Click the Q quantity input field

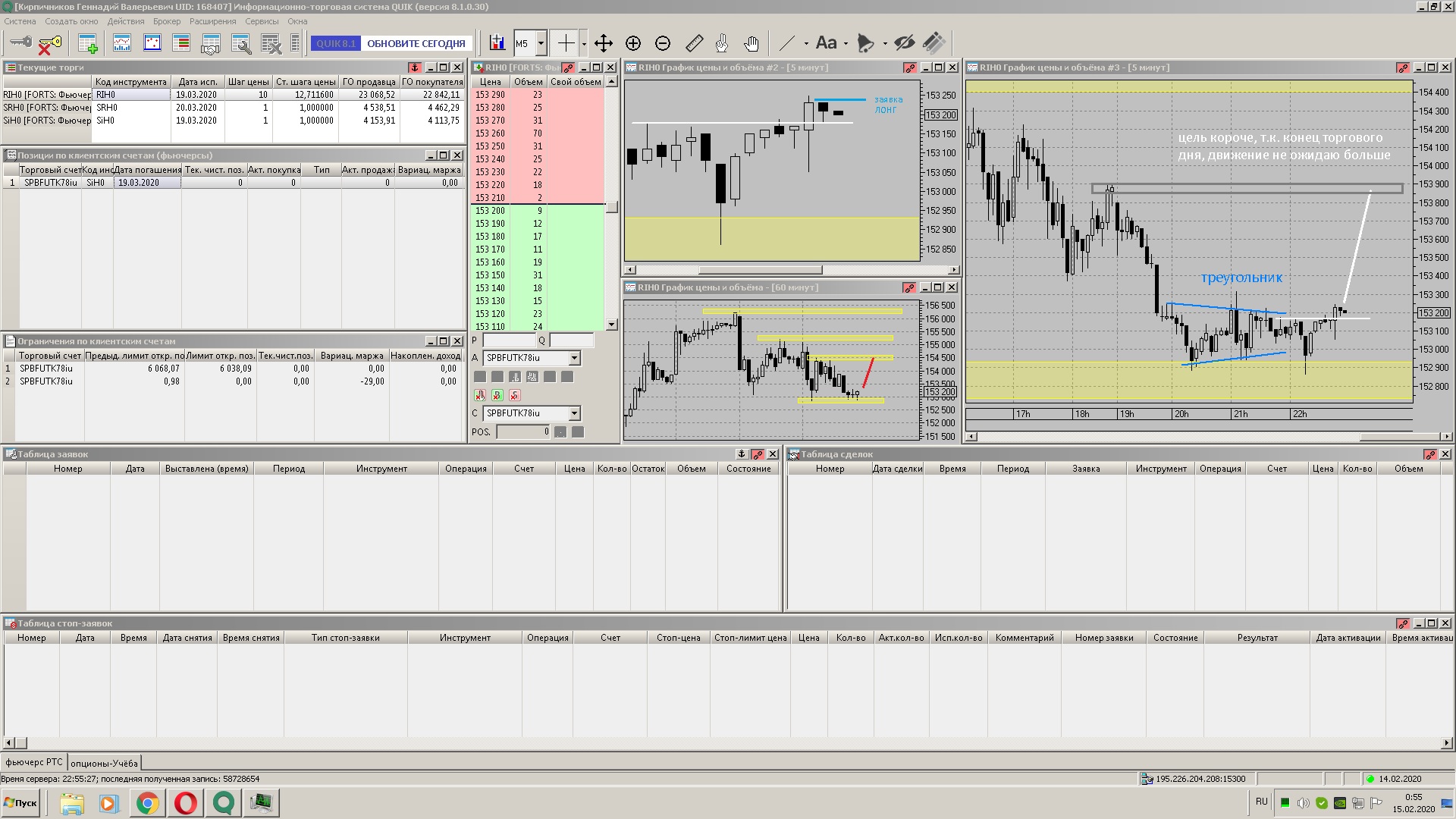coord(571,340)
